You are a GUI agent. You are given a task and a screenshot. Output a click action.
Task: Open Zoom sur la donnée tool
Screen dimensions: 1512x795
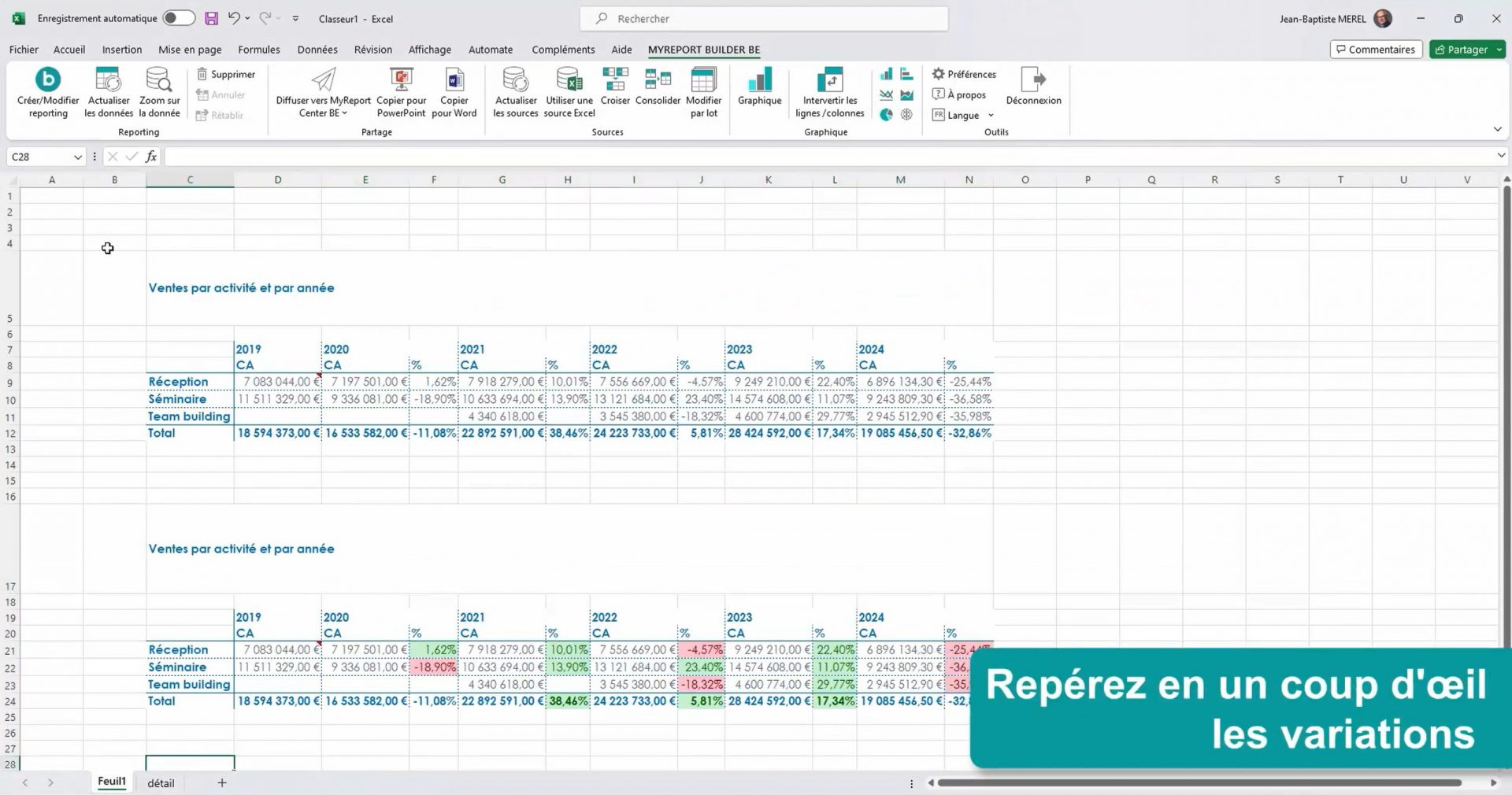click(159, 81)
